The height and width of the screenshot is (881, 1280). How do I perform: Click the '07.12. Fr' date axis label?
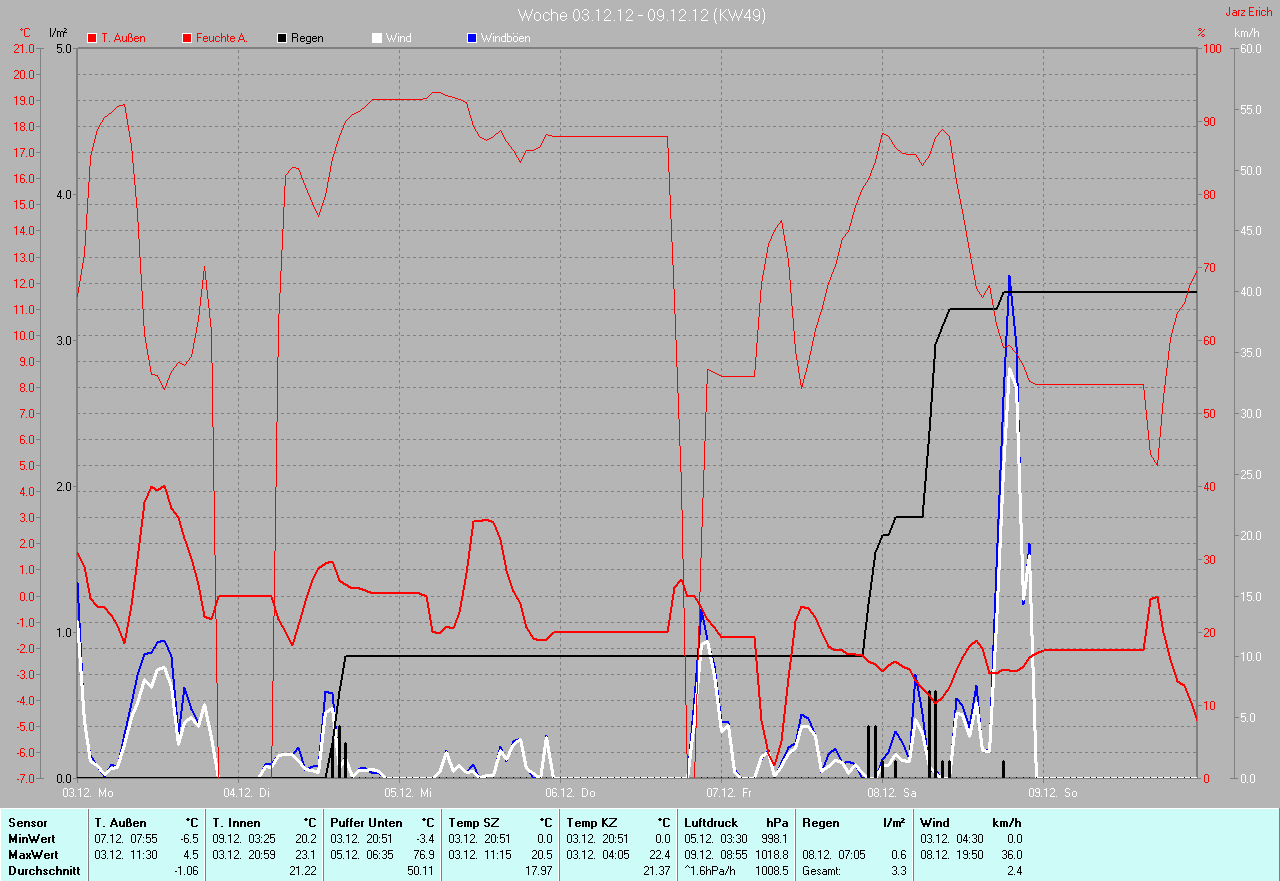(728, 793)
